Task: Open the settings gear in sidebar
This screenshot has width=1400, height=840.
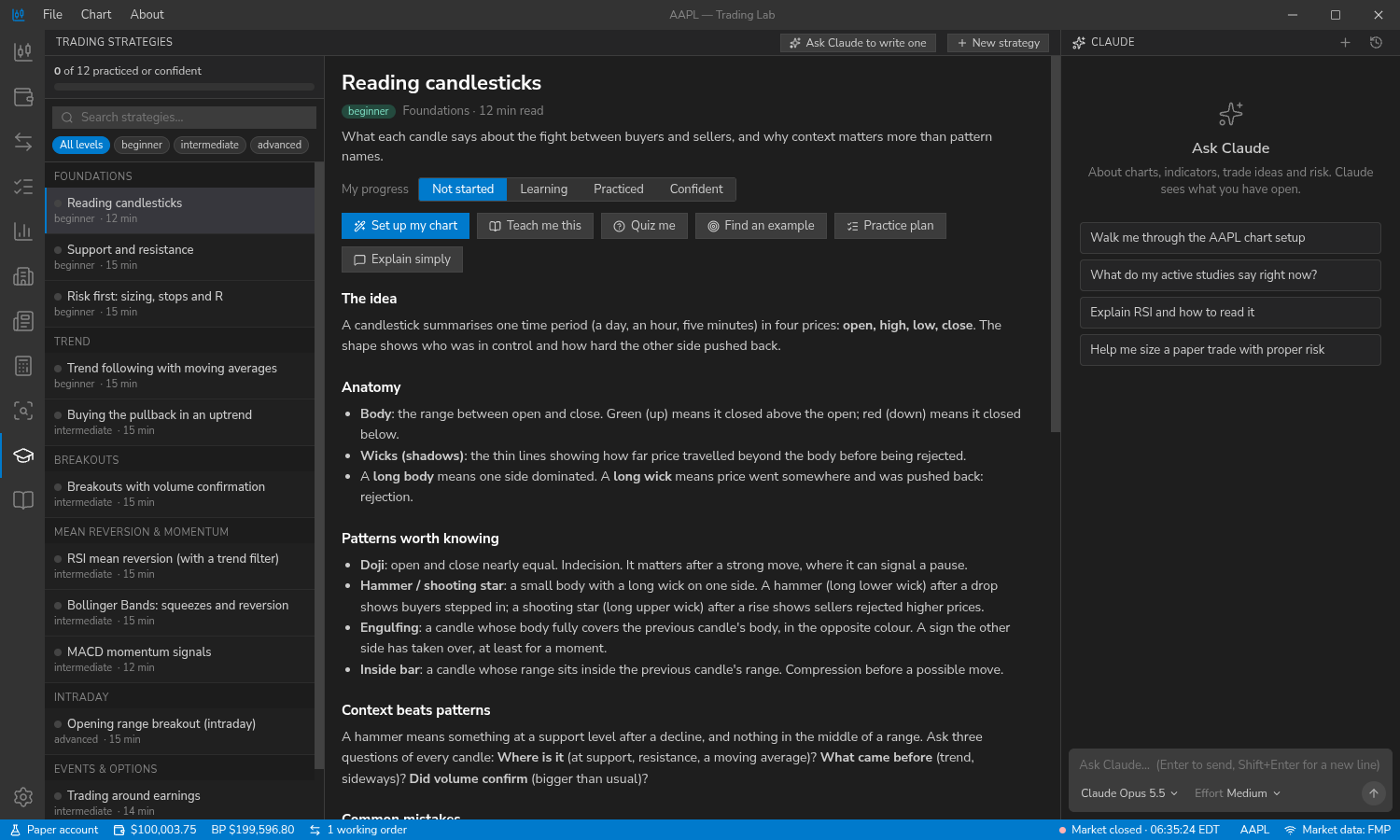Action: (23, 797)
